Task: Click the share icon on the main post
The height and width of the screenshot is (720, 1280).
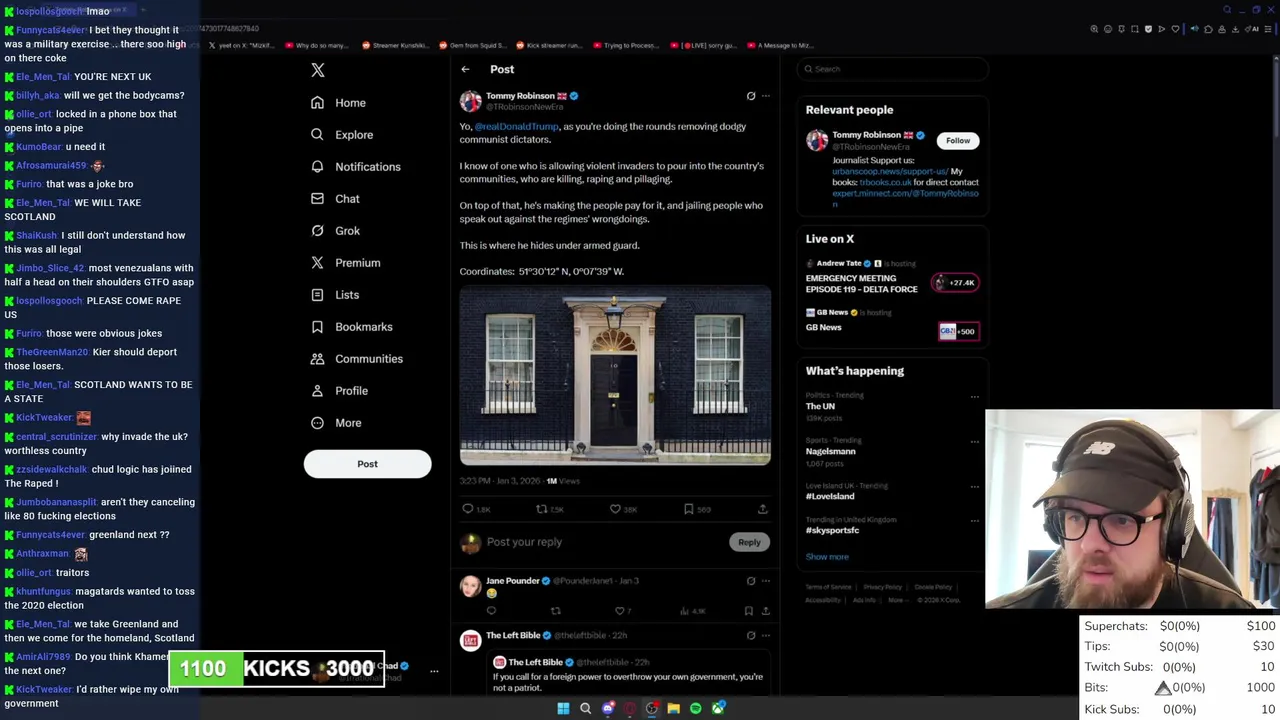Action: tap(762, 509)
